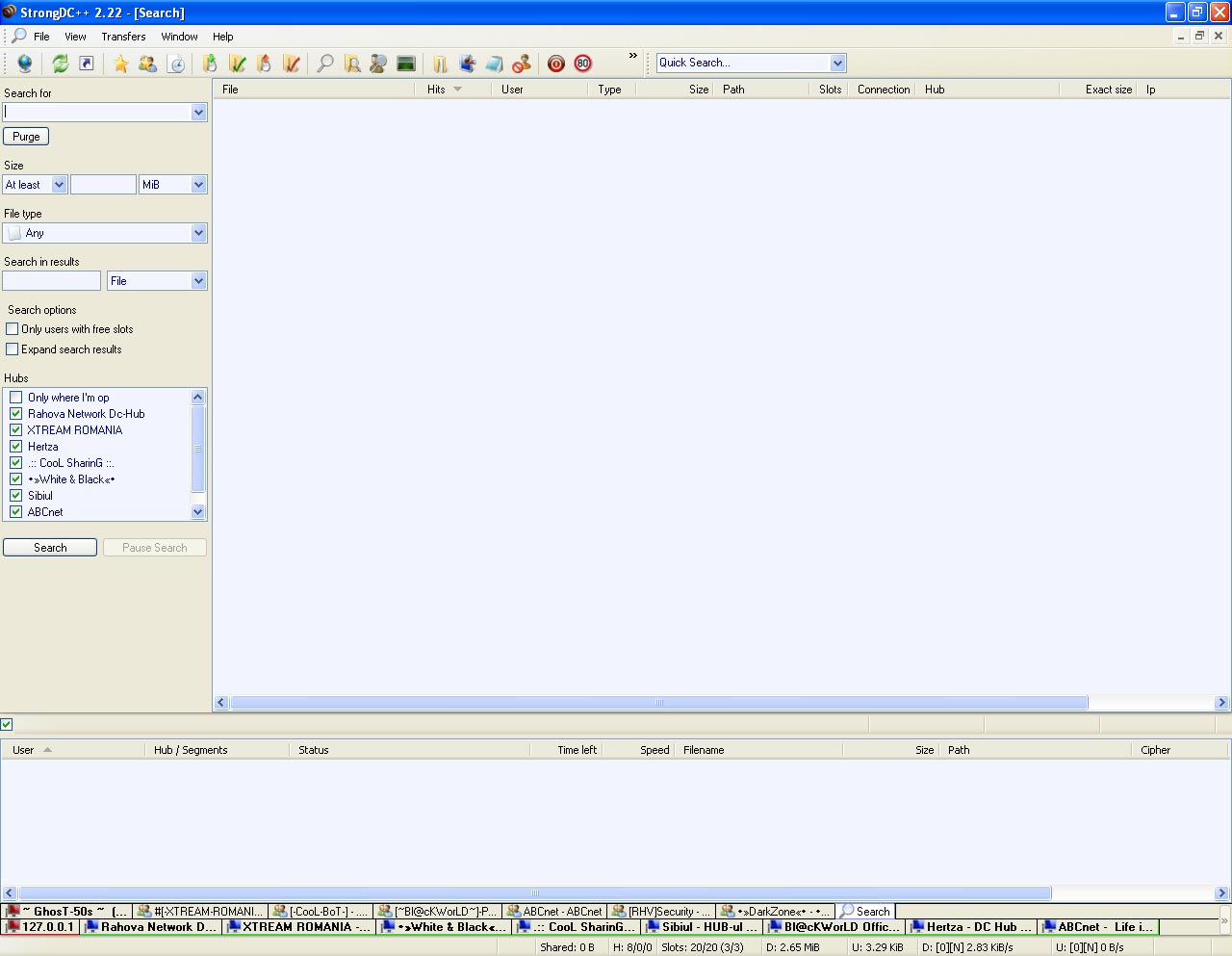
Task: Click the magnifier Search toolbar icon
Action: click(x=325, y=64)
